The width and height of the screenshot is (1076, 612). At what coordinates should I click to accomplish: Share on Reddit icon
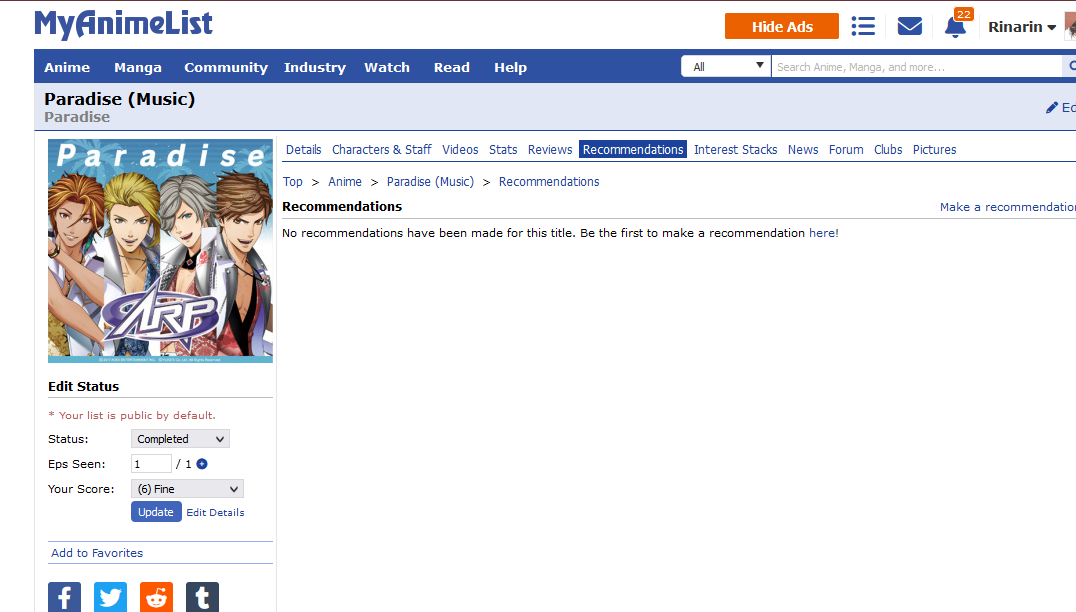pos(156,598)
